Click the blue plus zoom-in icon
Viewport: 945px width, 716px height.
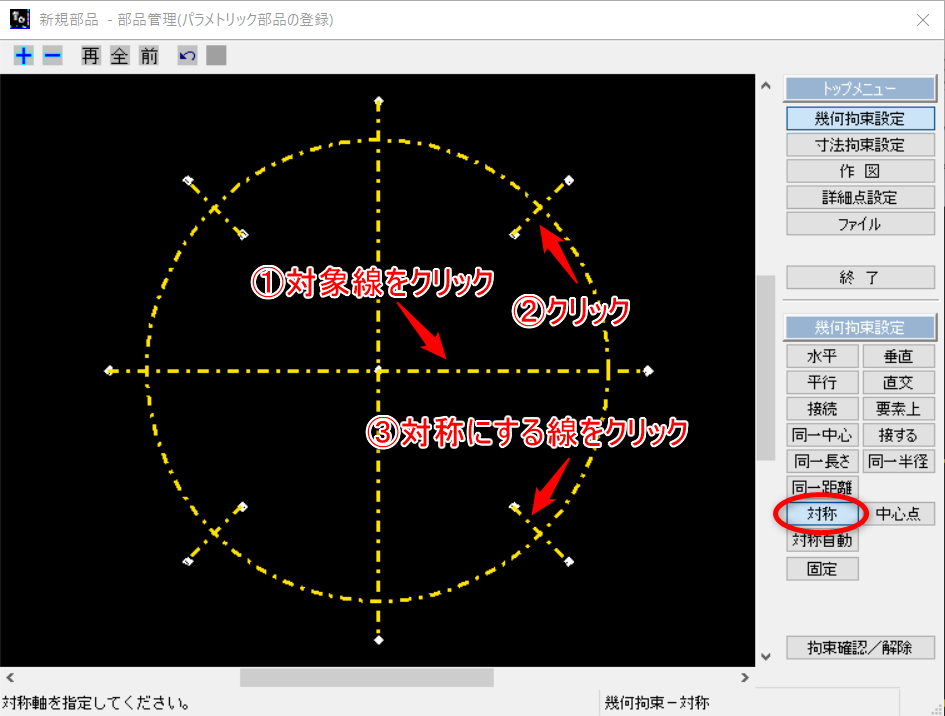[x=24, y=56]
